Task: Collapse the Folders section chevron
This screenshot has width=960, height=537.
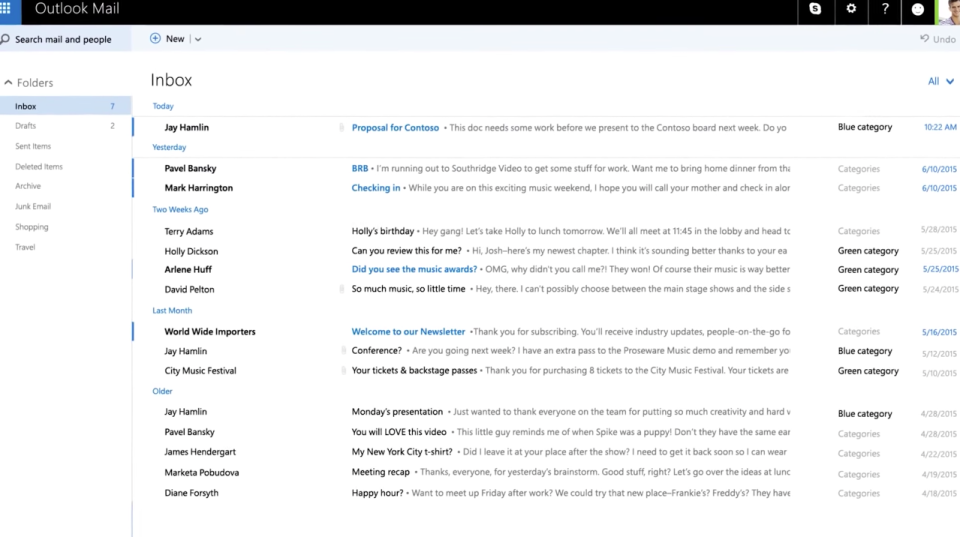Action: tap(8, 83)
